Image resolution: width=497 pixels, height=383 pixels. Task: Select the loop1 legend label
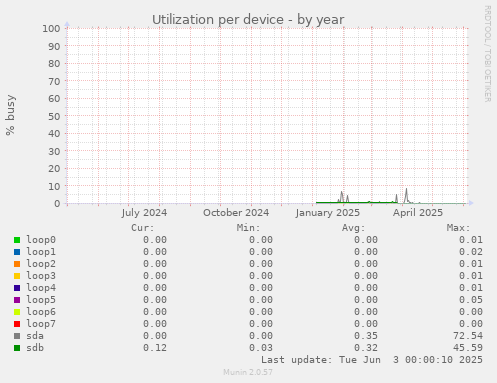click(41, 252)
